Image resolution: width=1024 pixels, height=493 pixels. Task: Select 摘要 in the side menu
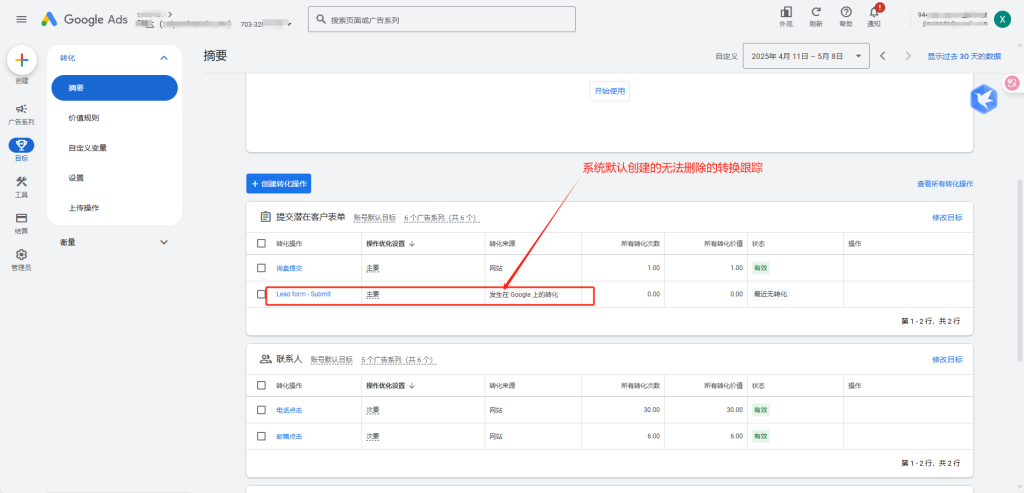pyautogui.click(x=114, y=87)
